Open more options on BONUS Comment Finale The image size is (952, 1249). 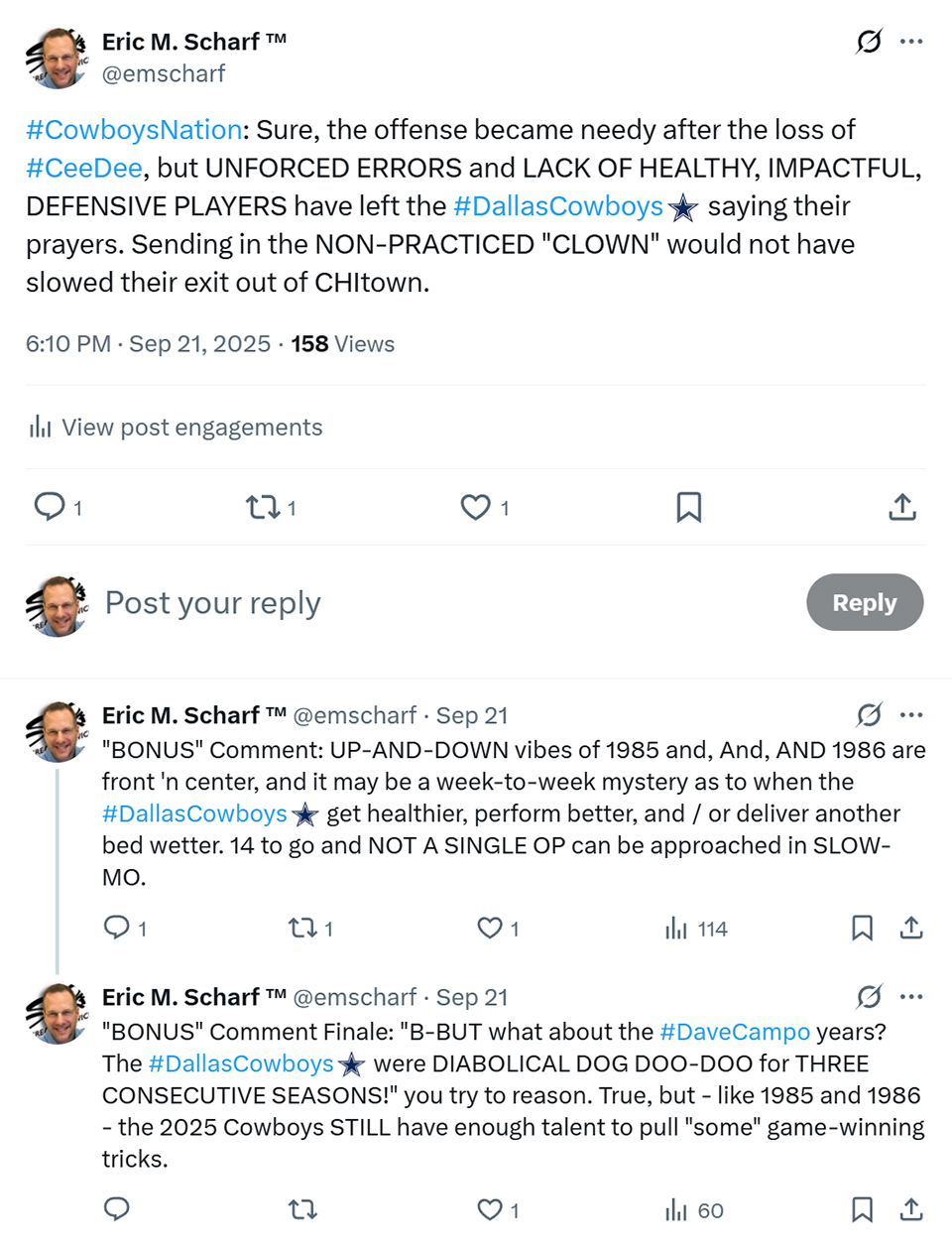click(911, 997)
